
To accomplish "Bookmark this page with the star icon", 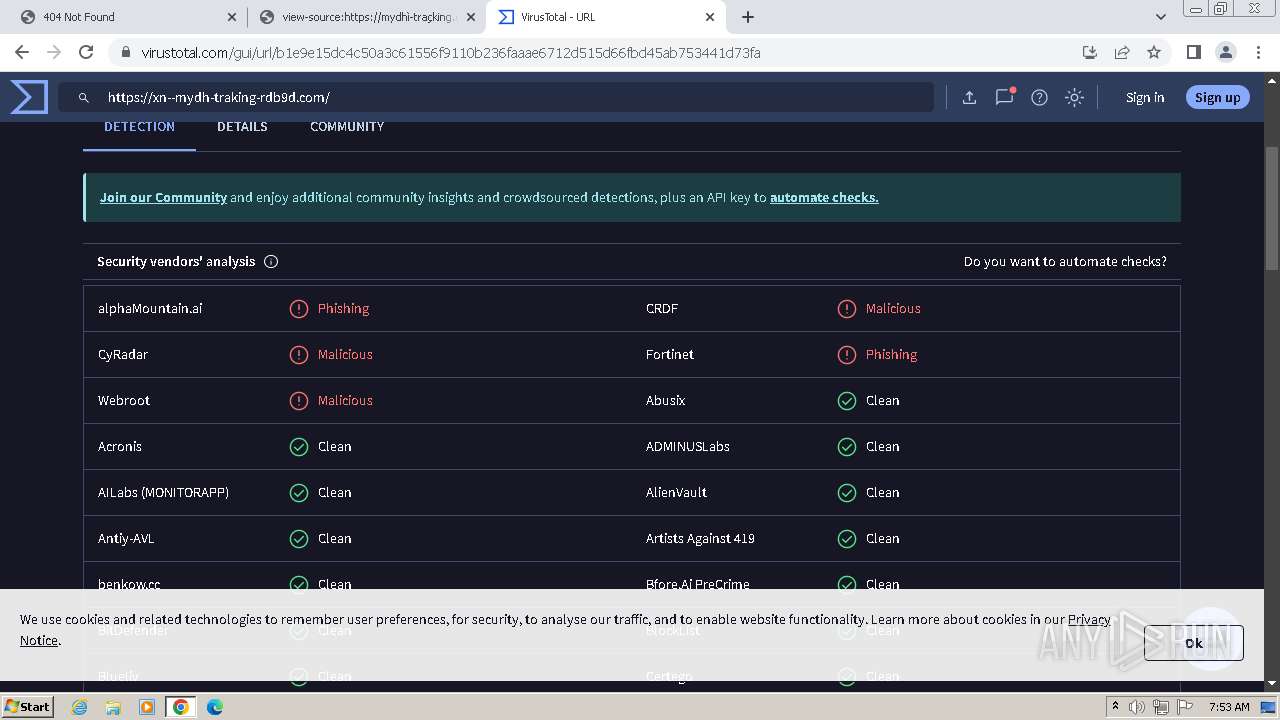I will click(x=1154, y=52).
